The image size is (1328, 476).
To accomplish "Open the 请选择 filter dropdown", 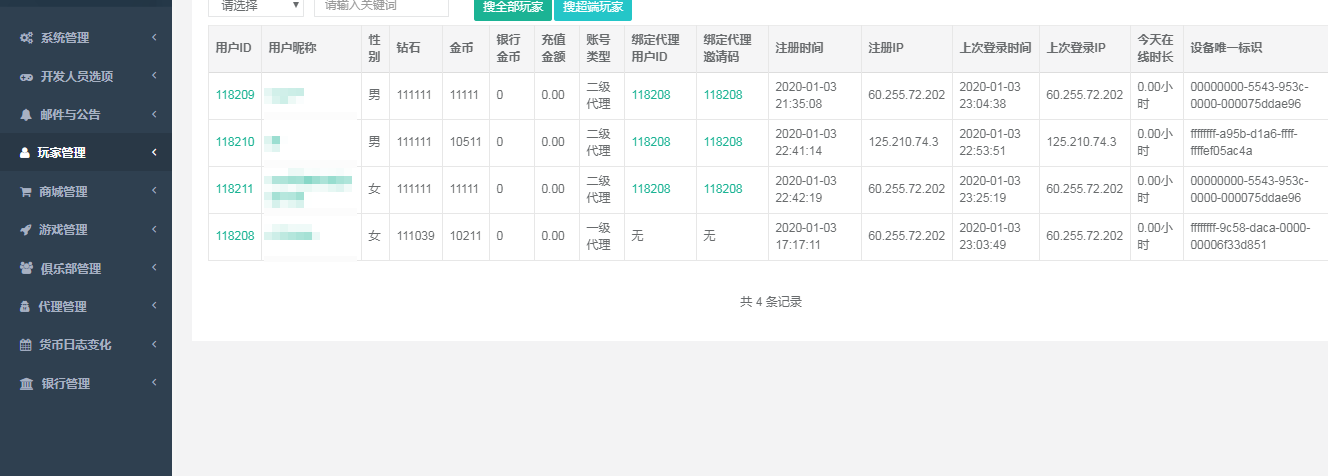I will pyautogui.click(x=255, y=6).
